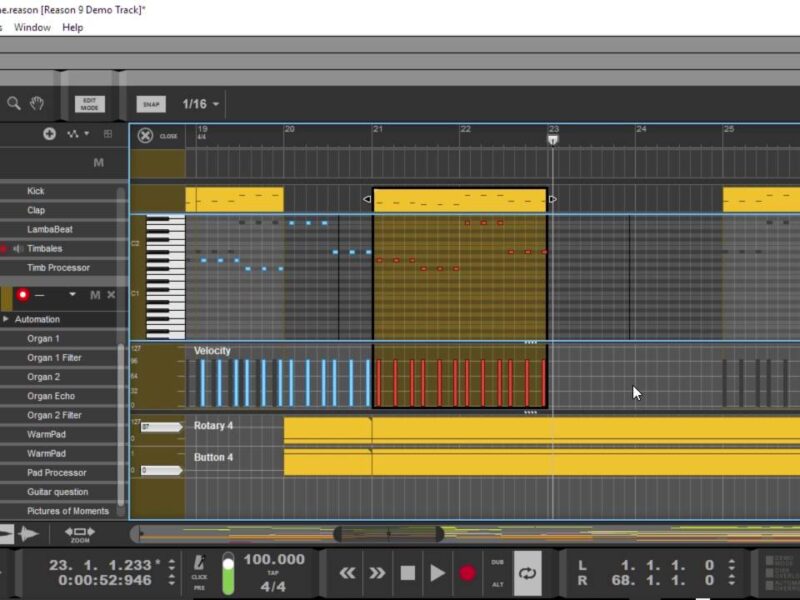Image resolution: width=800 pixels, height=600 pixels.
Task: Toggle the Loop button in transport
Action: tap(527, 573)
